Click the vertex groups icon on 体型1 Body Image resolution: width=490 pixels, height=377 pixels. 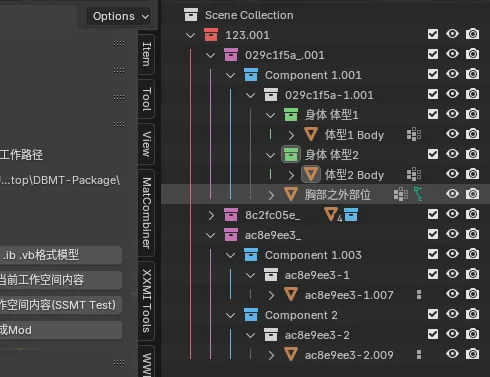click(x=414, y=134)
